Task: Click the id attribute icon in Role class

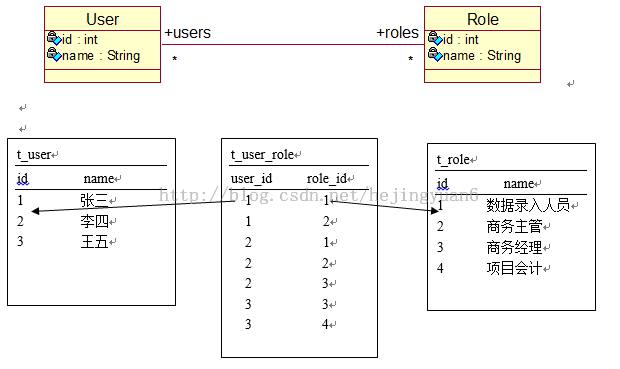Action: 435,38
